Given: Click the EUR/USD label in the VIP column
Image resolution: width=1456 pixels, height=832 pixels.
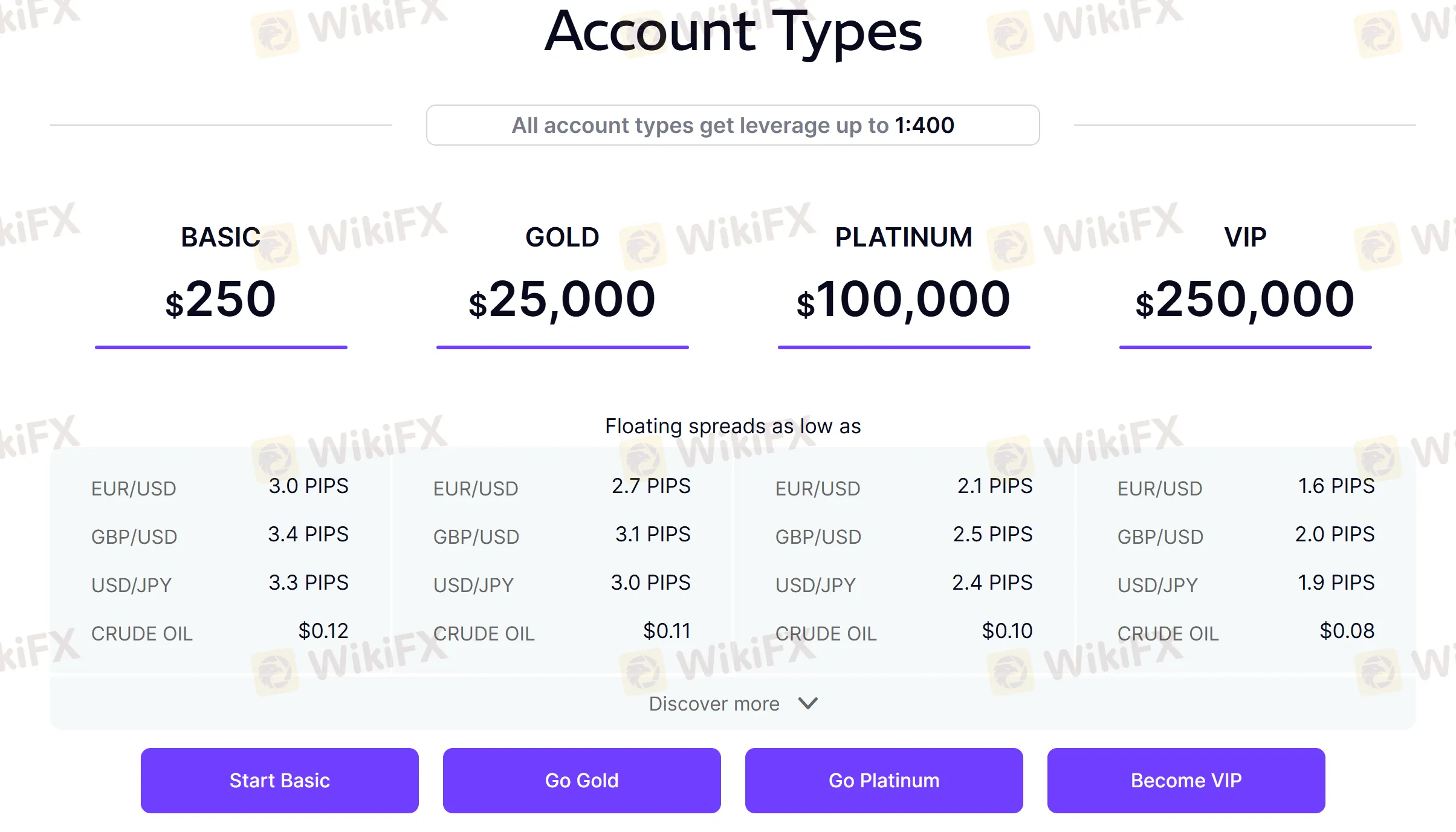Looking at the screenshot, I should point(1159,488).
